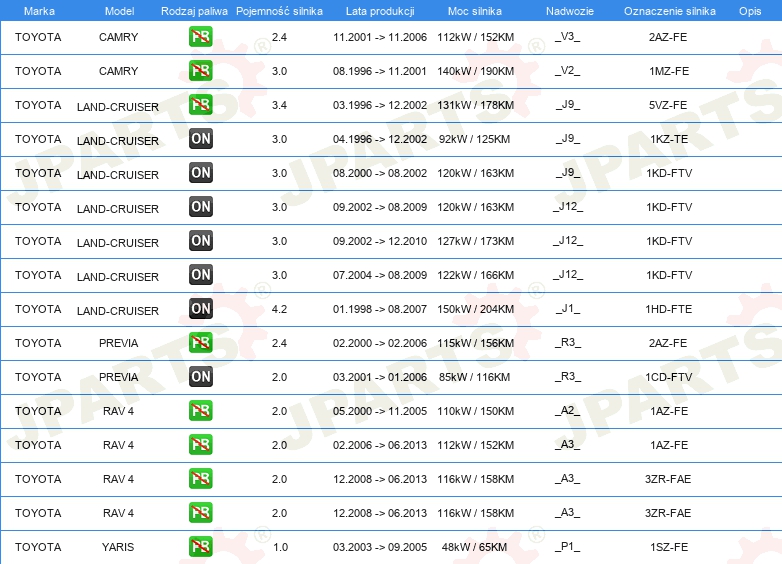Screen dimensions: 782x564
Task: Click the PB icon for Previa 2.4
Action: (x=200, y=343)
